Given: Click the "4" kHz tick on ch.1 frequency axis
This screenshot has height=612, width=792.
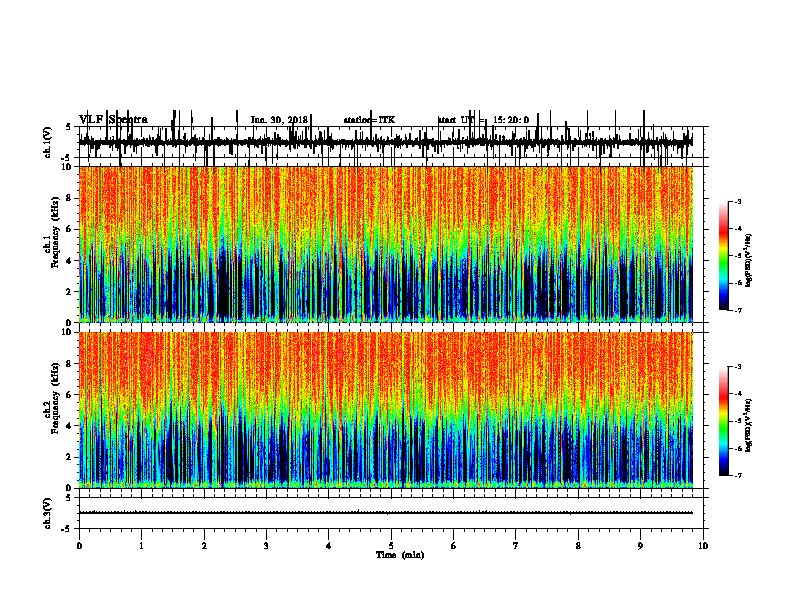Looking at the screenshot, I should [x=69, y=261].
